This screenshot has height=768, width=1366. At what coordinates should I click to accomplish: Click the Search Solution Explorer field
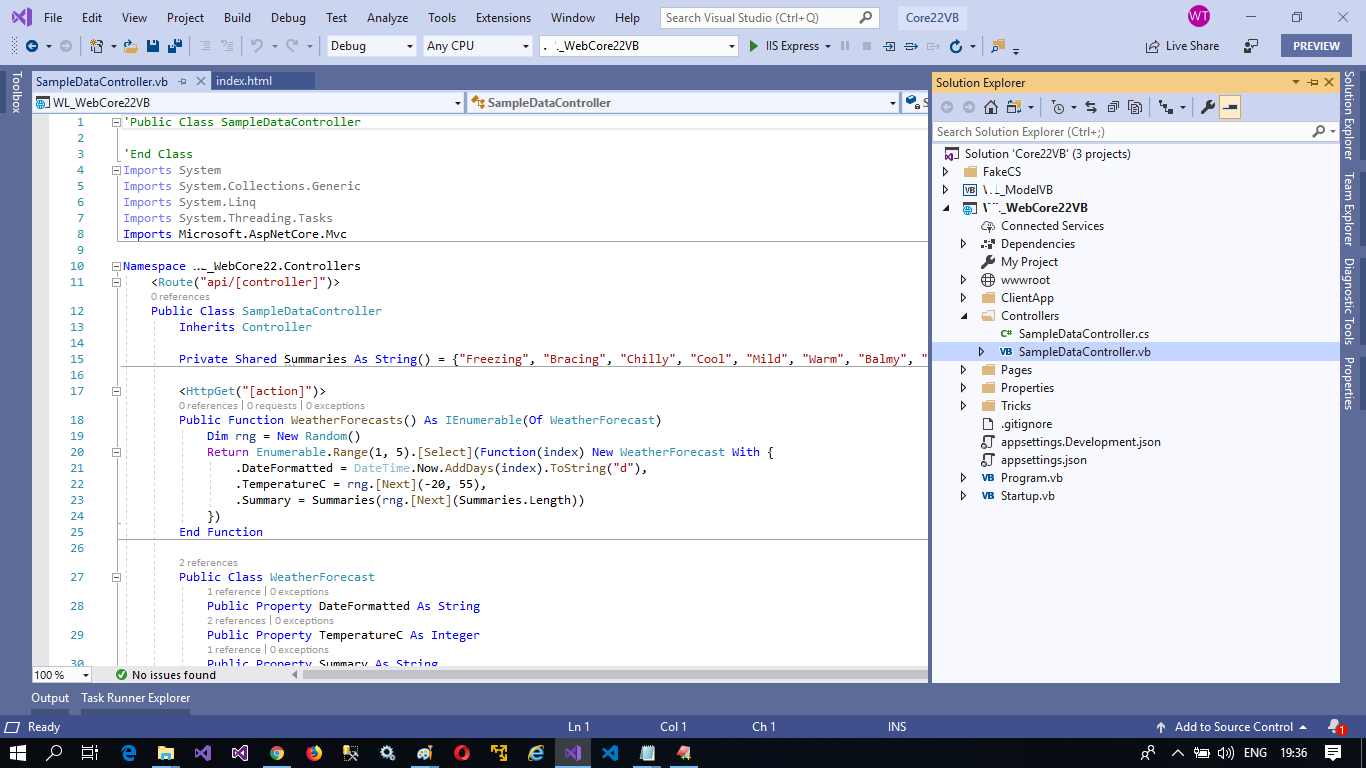pyautogui.click(x=1135, y=131)
